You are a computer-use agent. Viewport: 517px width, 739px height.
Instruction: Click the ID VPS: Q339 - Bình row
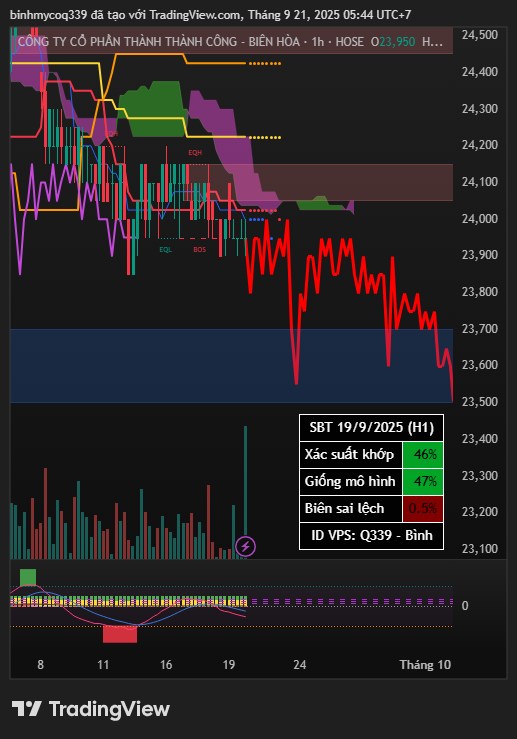(x=371, y=535)
